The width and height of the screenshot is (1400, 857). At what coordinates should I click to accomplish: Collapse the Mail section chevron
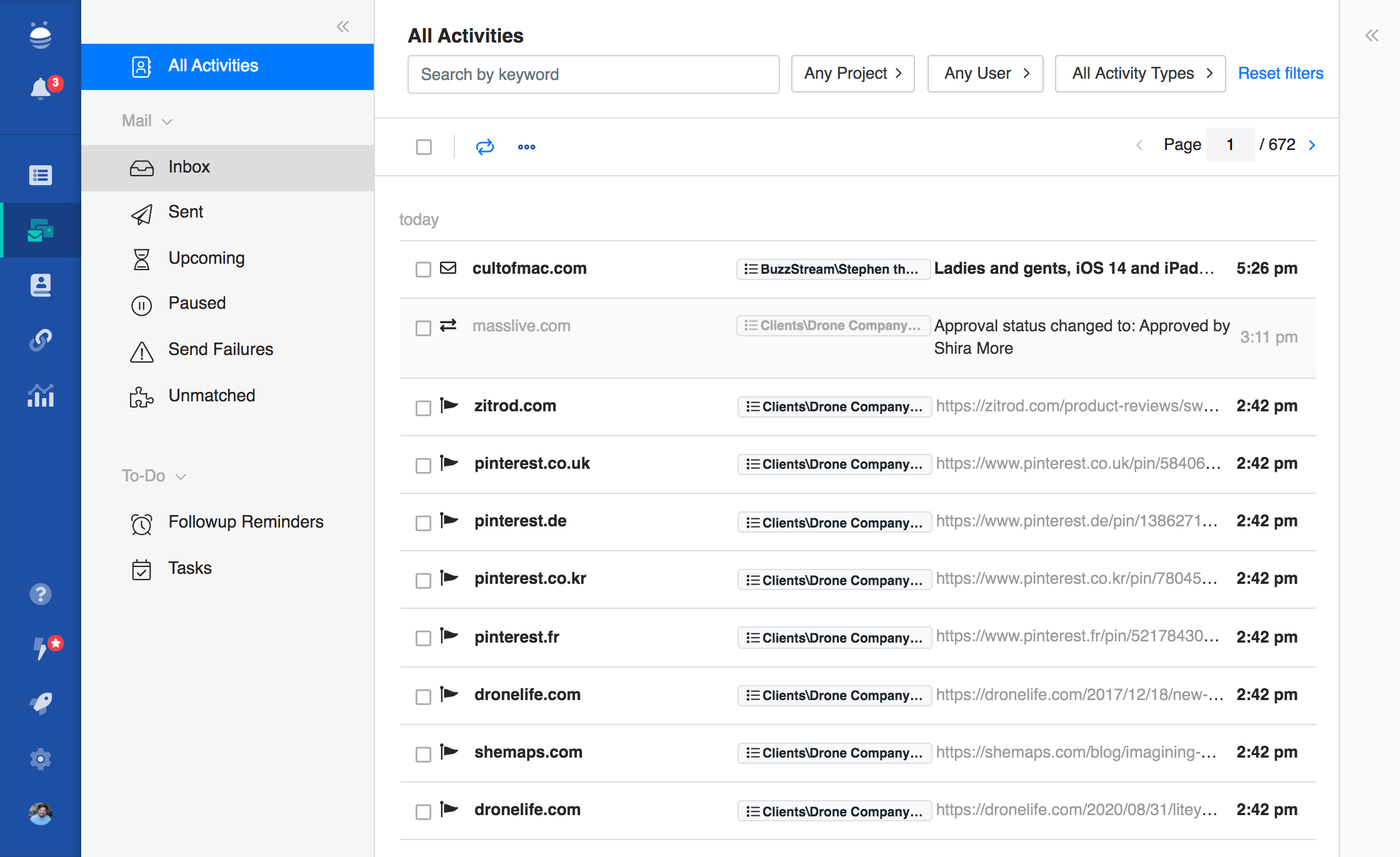click(x=167, y=121)
